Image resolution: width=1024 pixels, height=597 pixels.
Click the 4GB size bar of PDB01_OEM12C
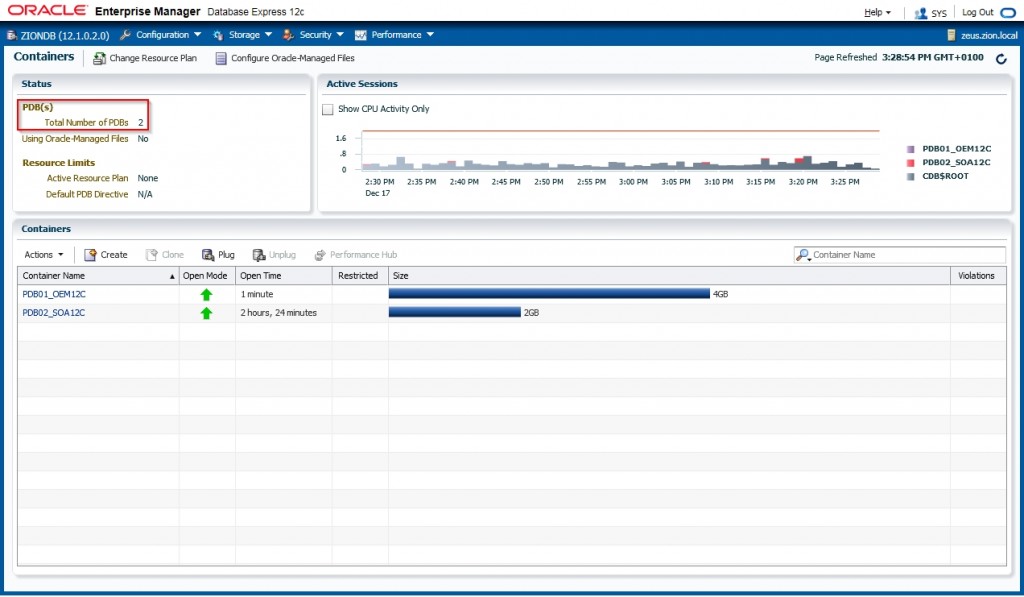tap(550, 293)
